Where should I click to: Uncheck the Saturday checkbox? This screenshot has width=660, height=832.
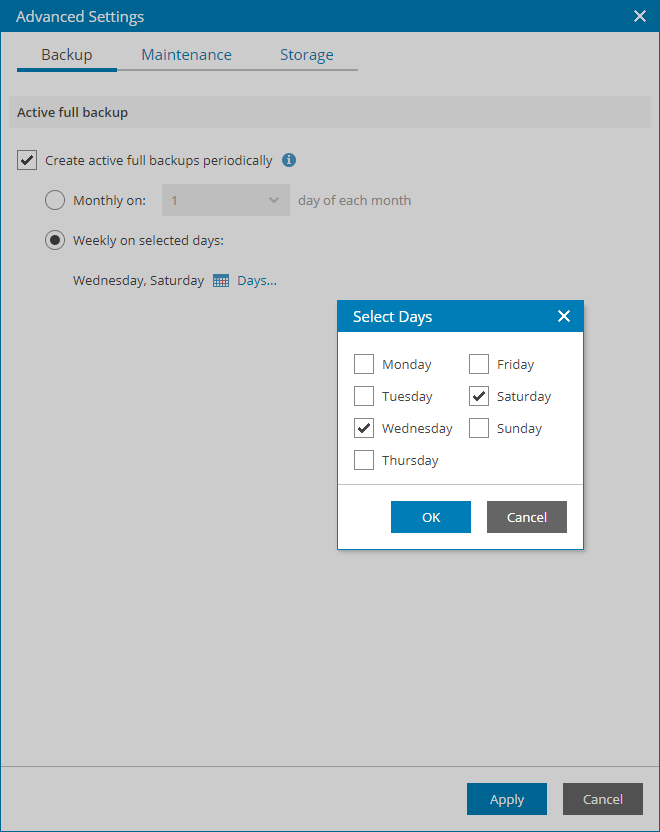(x=479, y=396)
